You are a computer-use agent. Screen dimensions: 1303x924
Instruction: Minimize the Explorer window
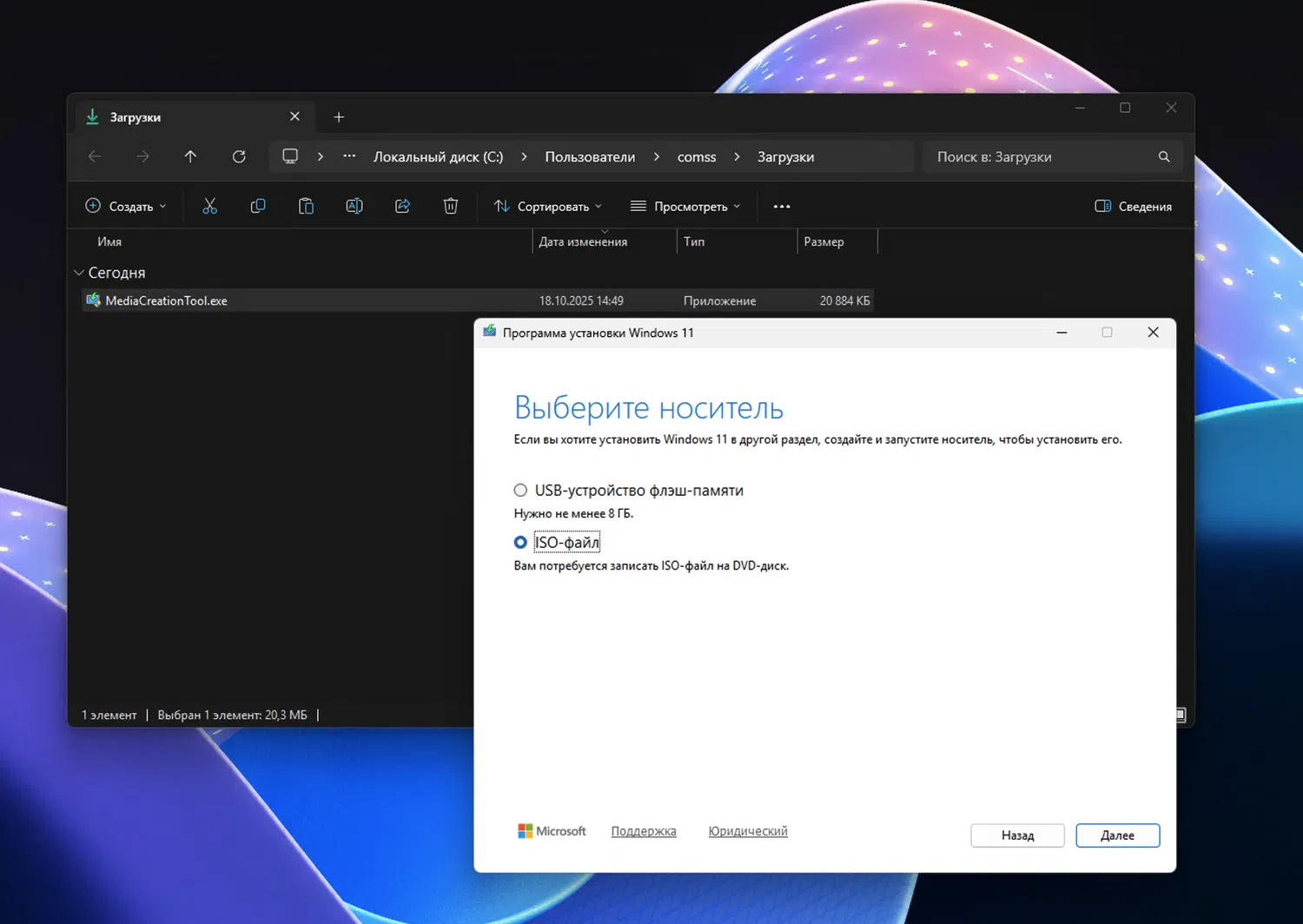pyautogui.click(x=1080, y=108)
